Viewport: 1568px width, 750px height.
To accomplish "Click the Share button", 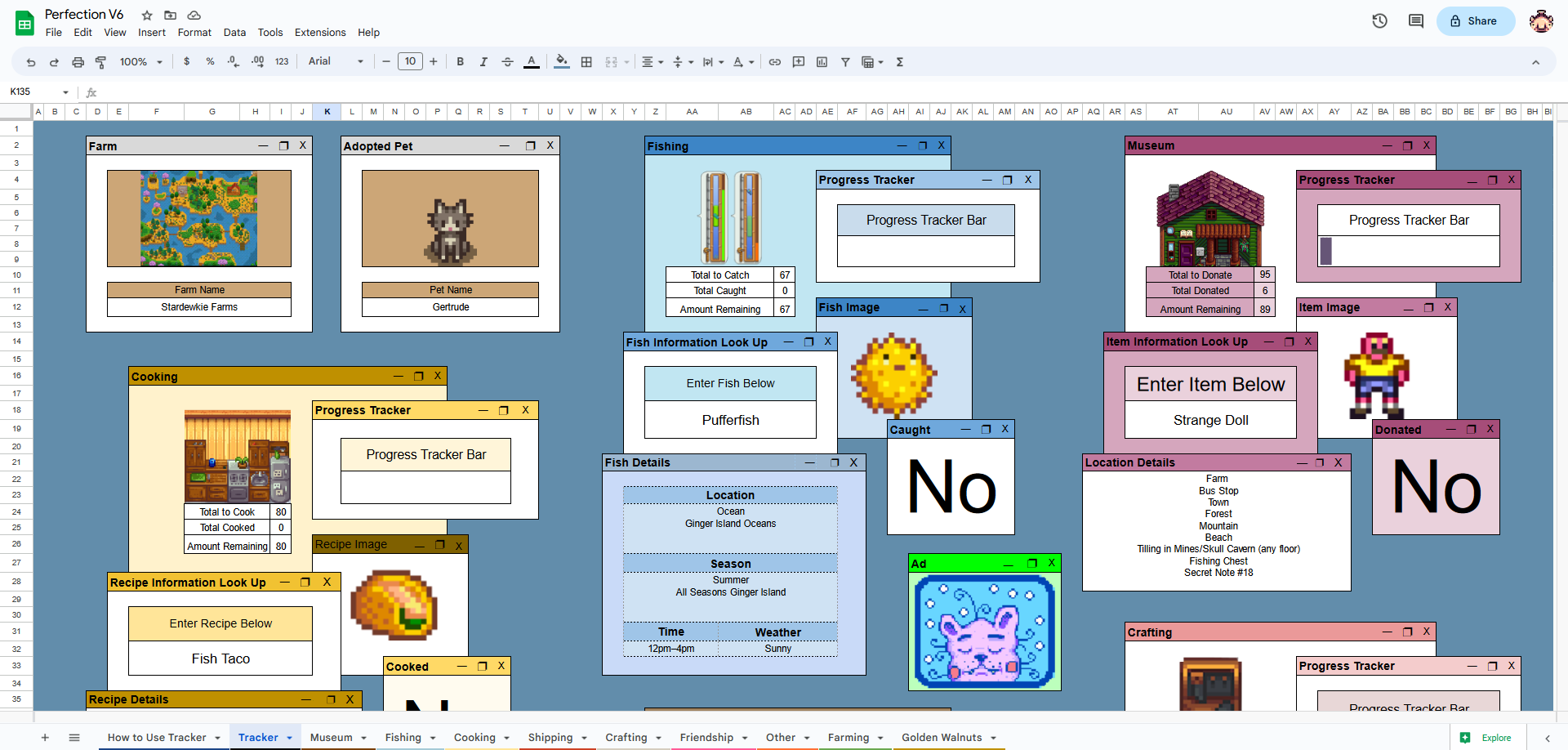I will tap(1476, 21).
